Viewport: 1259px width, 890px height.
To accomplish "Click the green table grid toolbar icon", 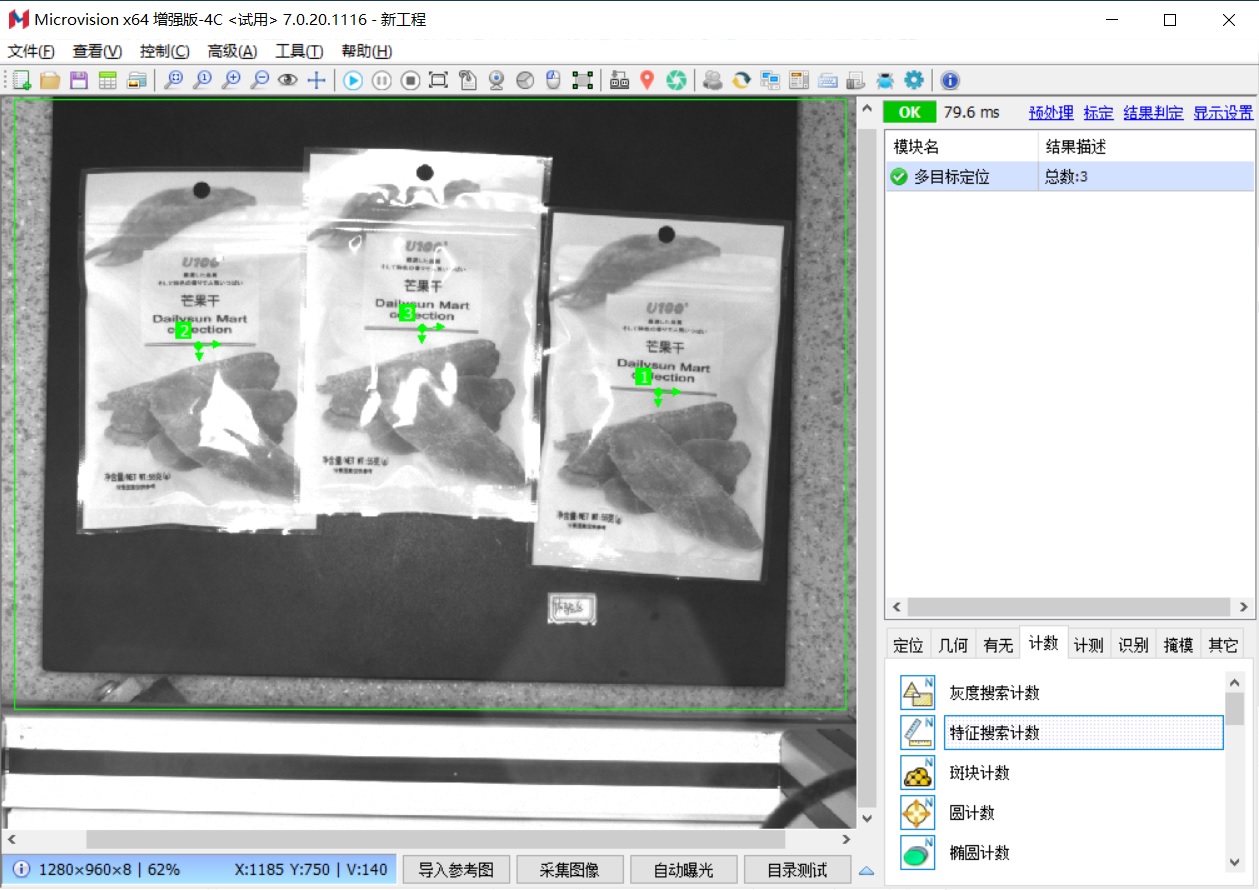I will (x=108, y=81).
